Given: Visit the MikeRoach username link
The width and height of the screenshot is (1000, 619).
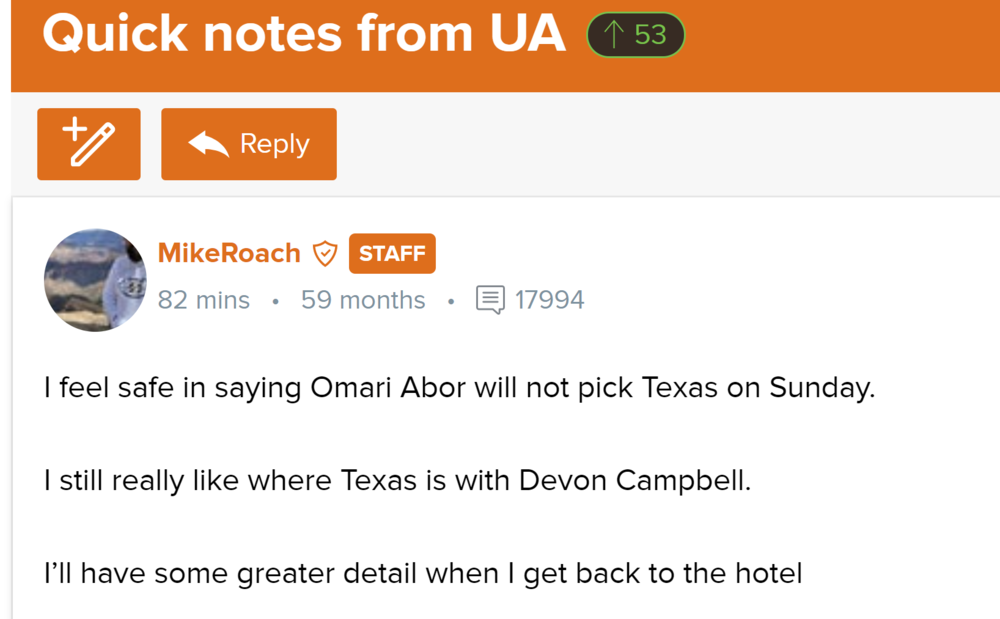Looking at the screenshot, I should (x=229, y=253).
